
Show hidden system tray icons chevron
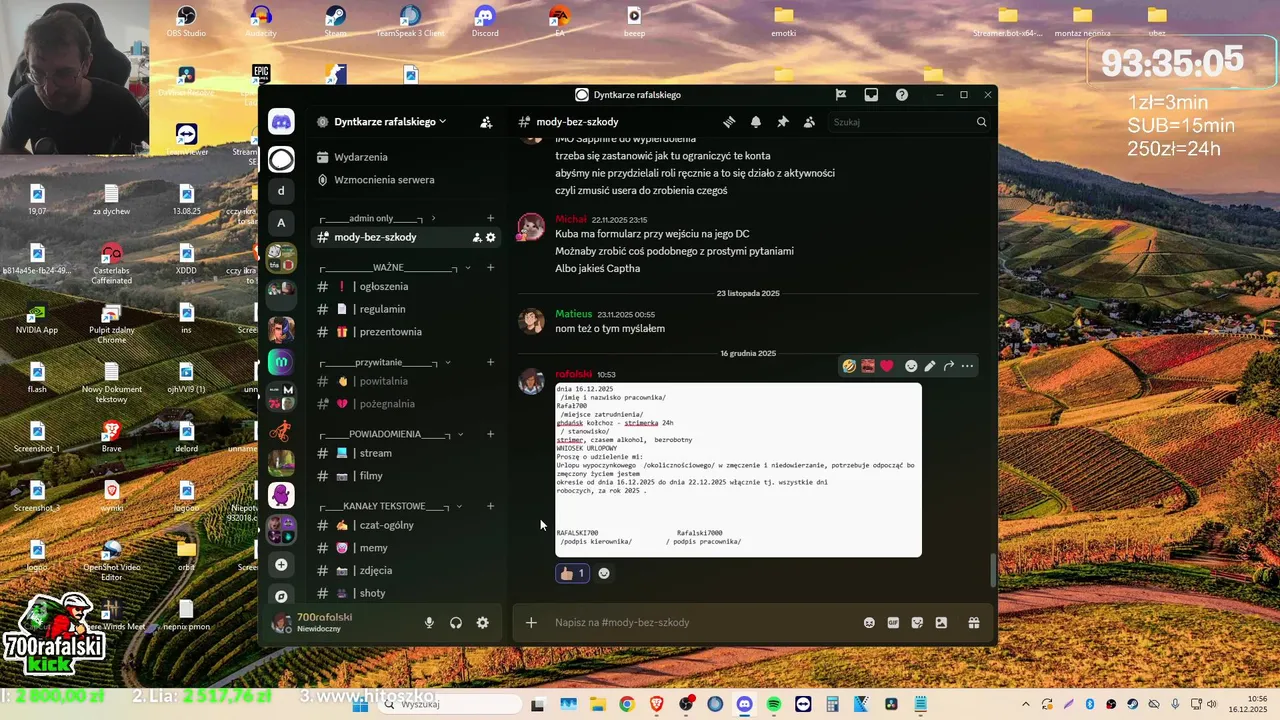point(1025,704)
